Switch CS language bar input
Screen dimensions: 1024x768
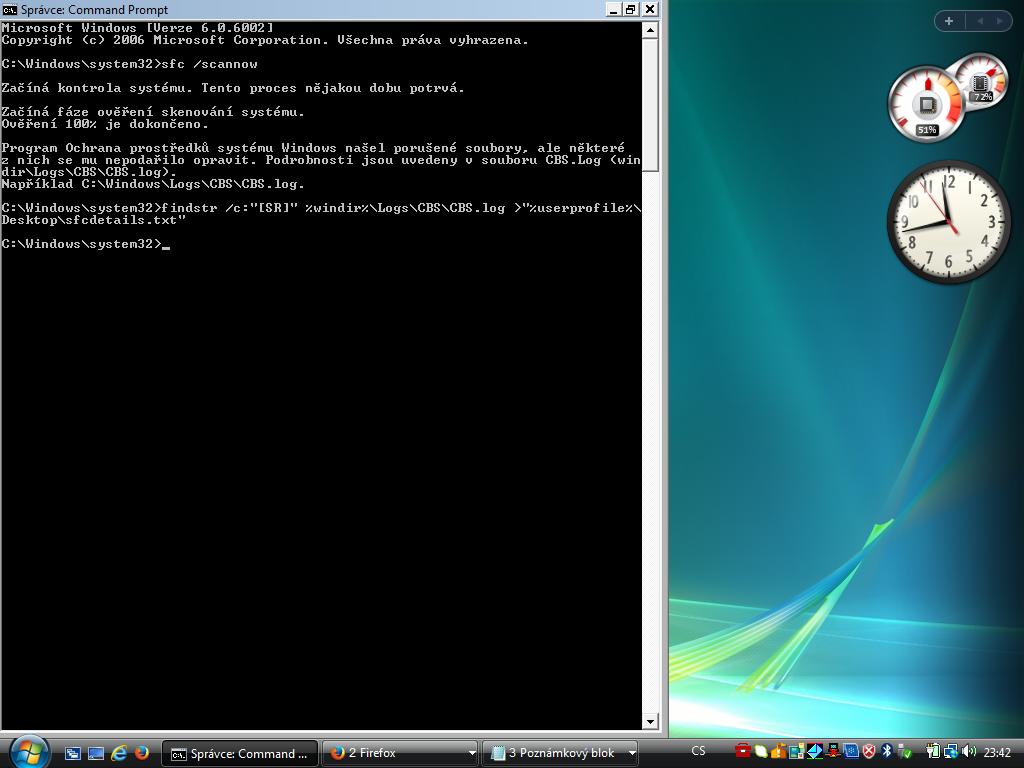coord(698,752)
